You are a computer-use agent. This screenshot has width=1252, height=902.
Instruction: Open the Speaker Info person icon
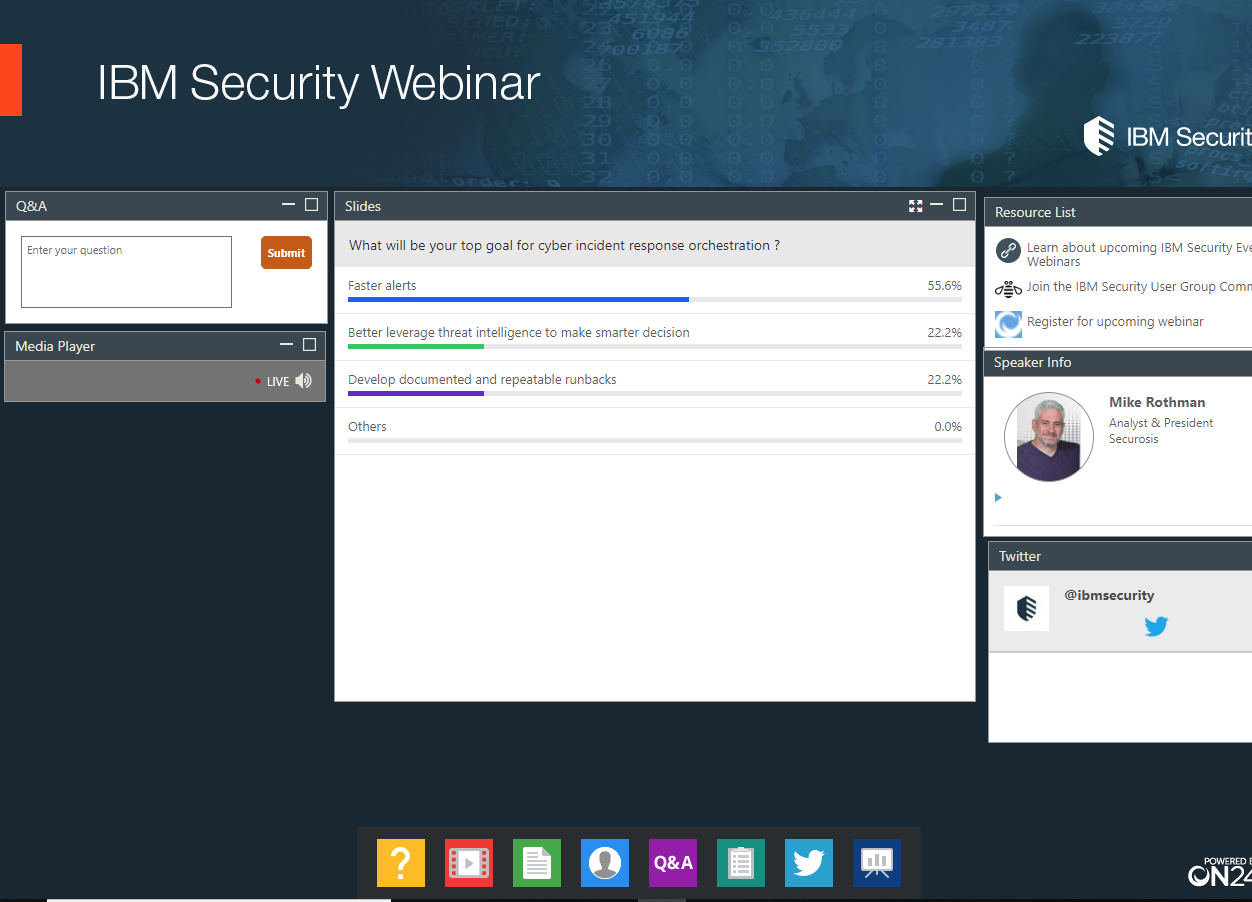605,862
